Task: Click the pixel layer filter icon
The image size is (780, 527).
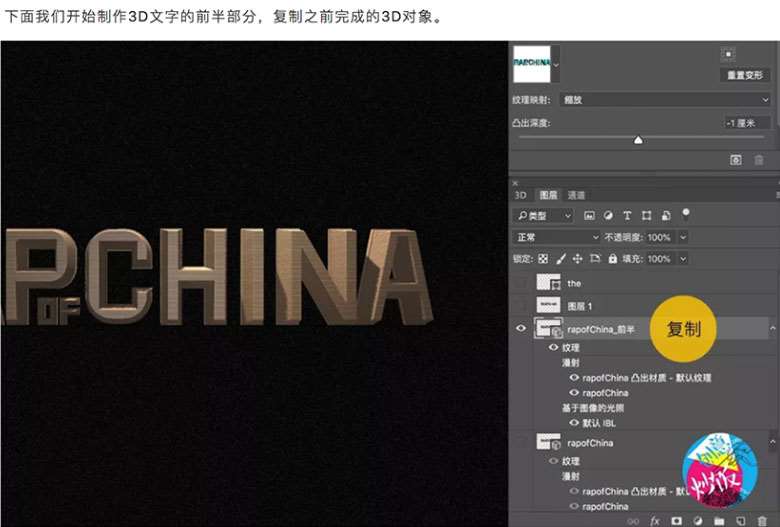Action: coord(590,215)
